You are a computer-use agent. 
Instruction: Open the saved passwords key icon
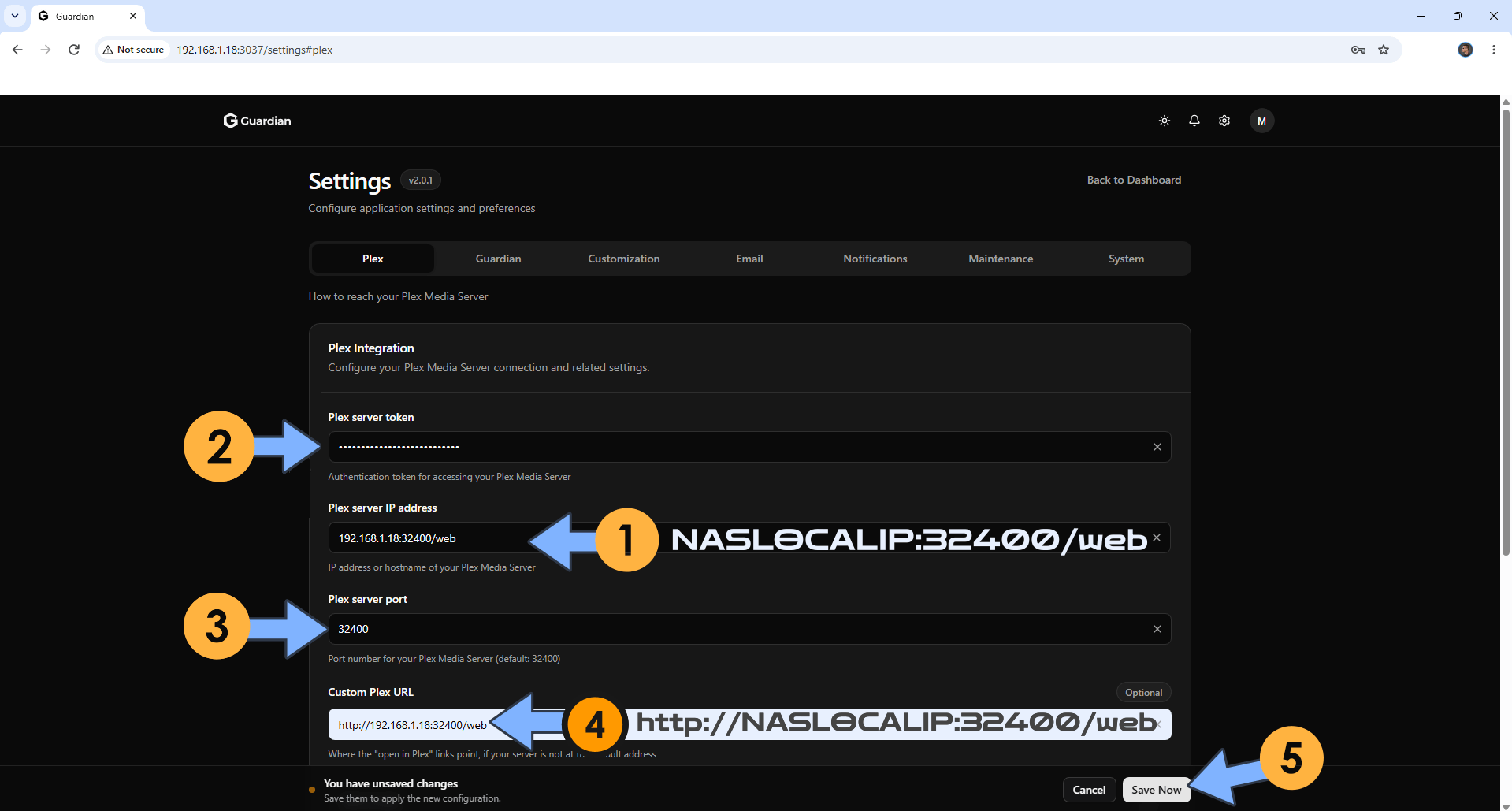pos(1358,50)
